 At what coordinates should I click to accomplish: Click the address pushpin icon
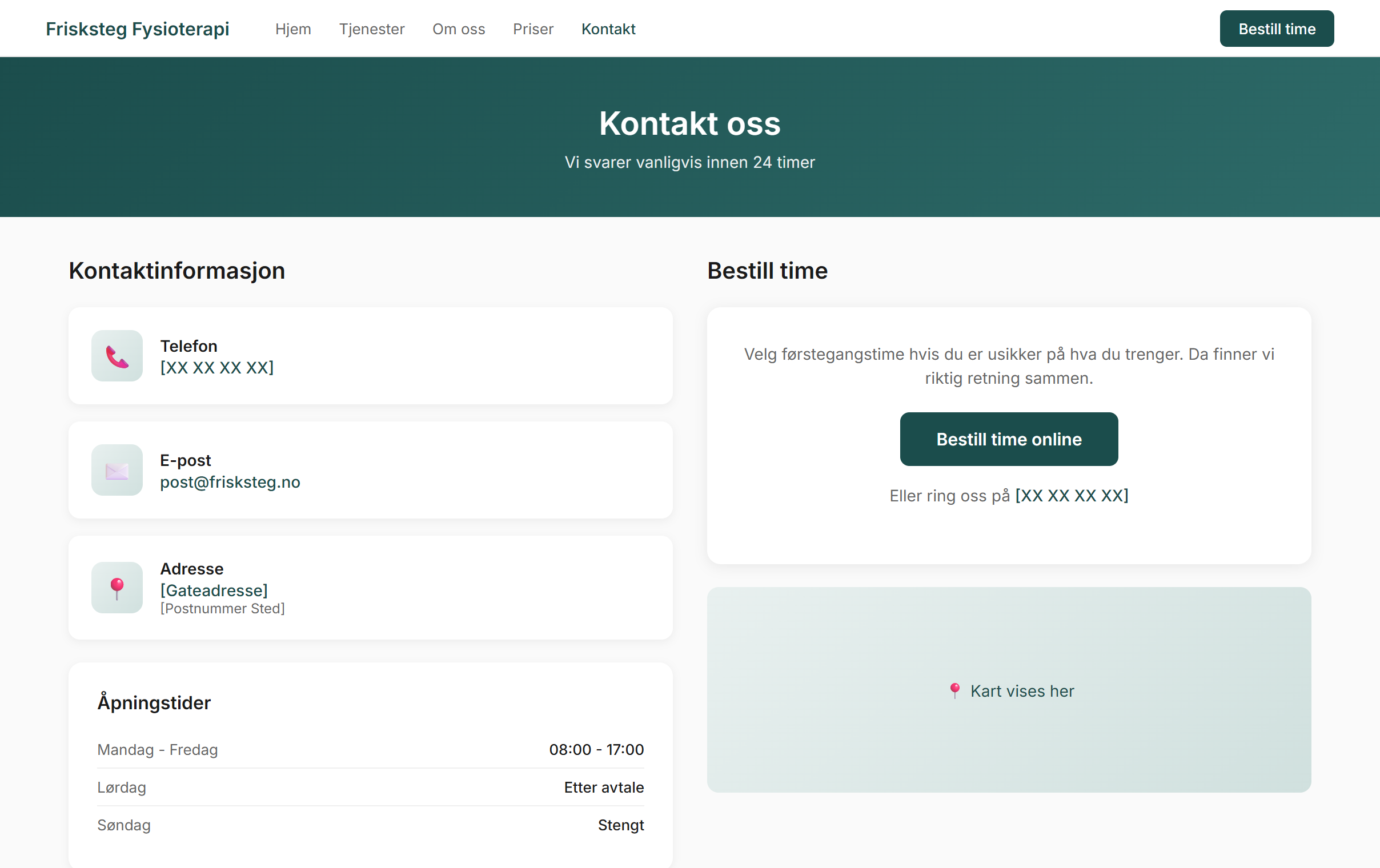(x=117, y=588)
